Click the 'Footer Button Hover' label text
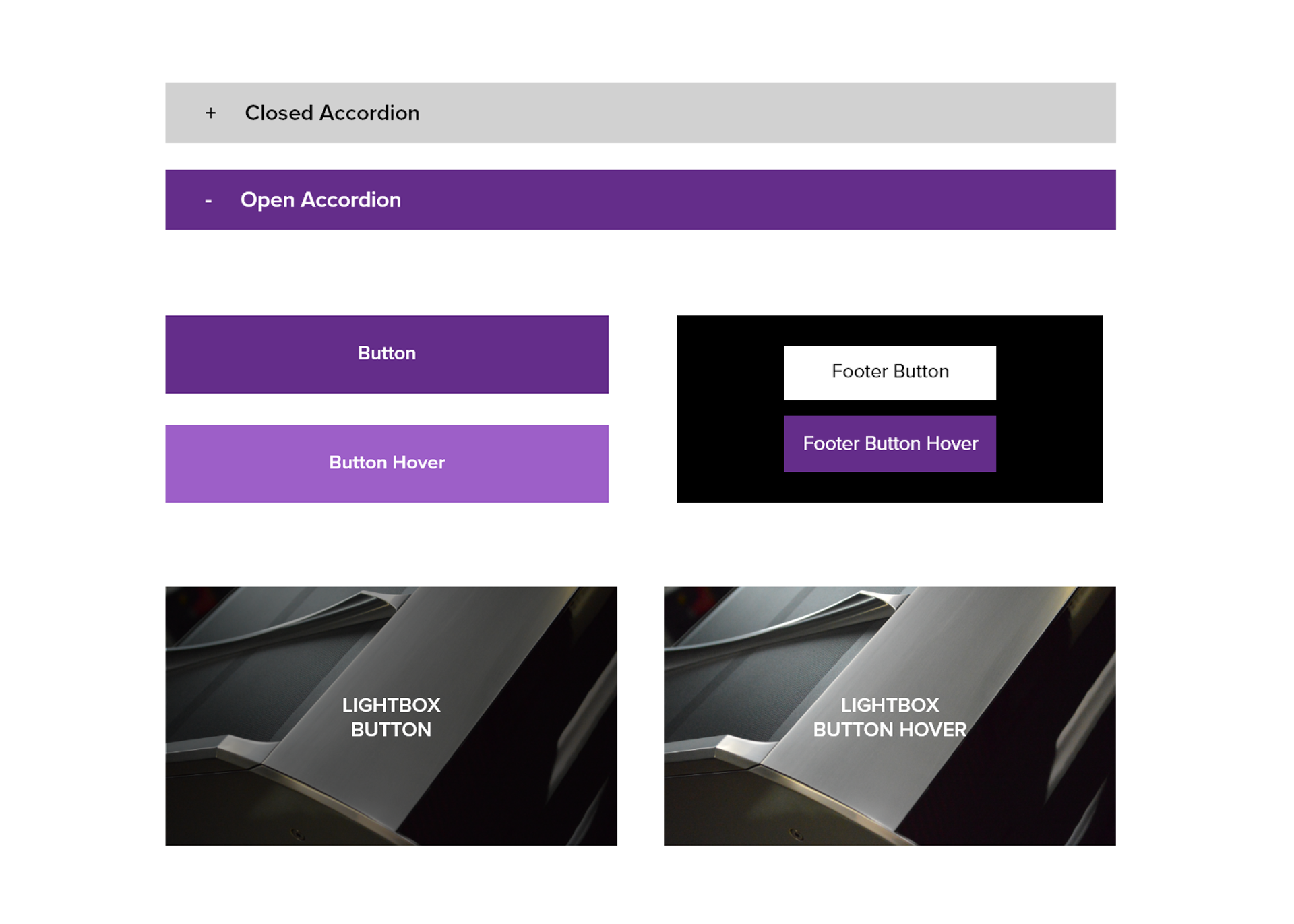The width and height of the screenshot is (1294, 924). coord(890,443)
